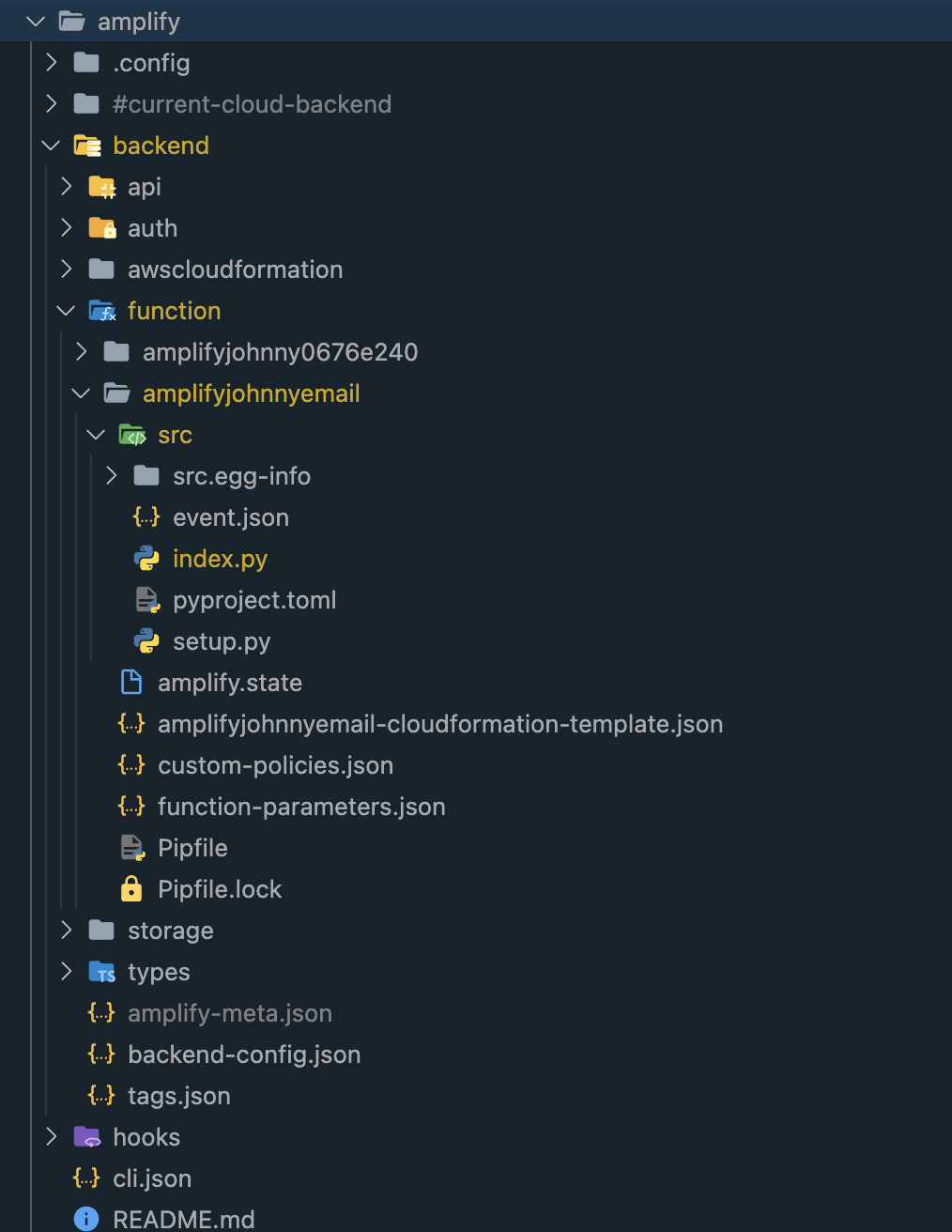Viewport: 952px width, 1232px height.
Task: Expand the storage folder
Action: point(66,930)
